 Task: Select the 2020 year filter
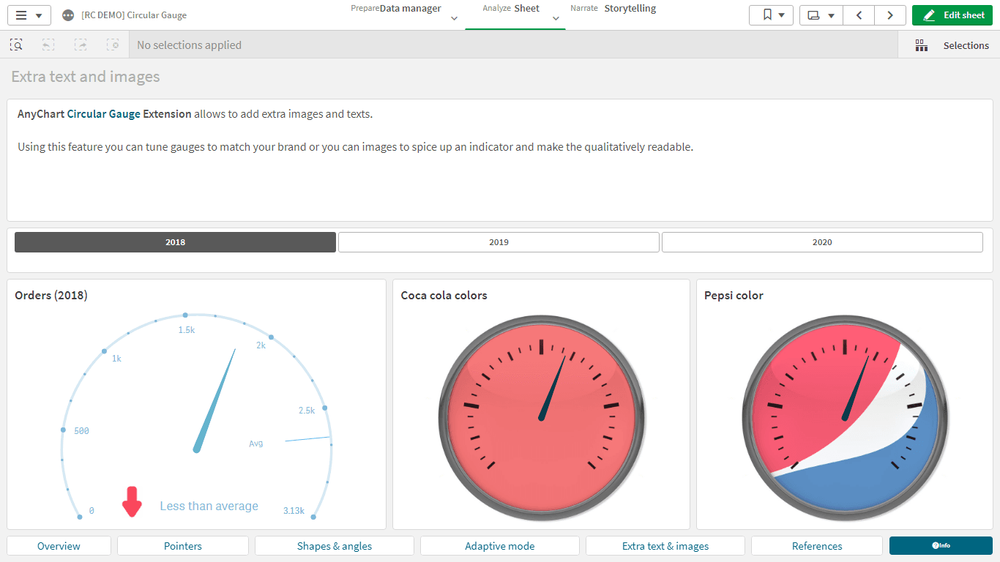(822, 242)
